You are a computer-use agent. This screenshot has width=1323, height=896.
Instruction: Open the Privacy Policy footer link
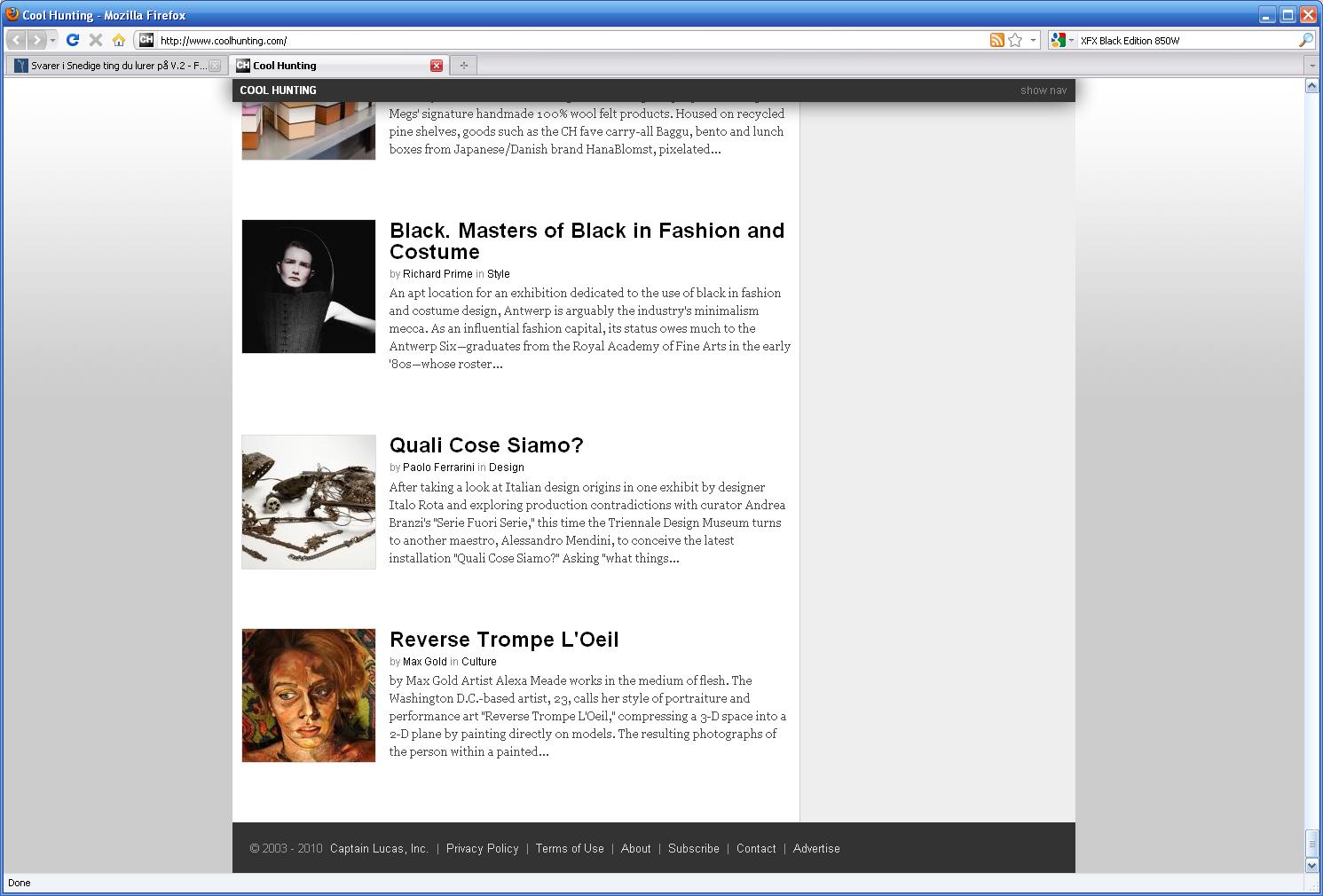pos(482,849)
